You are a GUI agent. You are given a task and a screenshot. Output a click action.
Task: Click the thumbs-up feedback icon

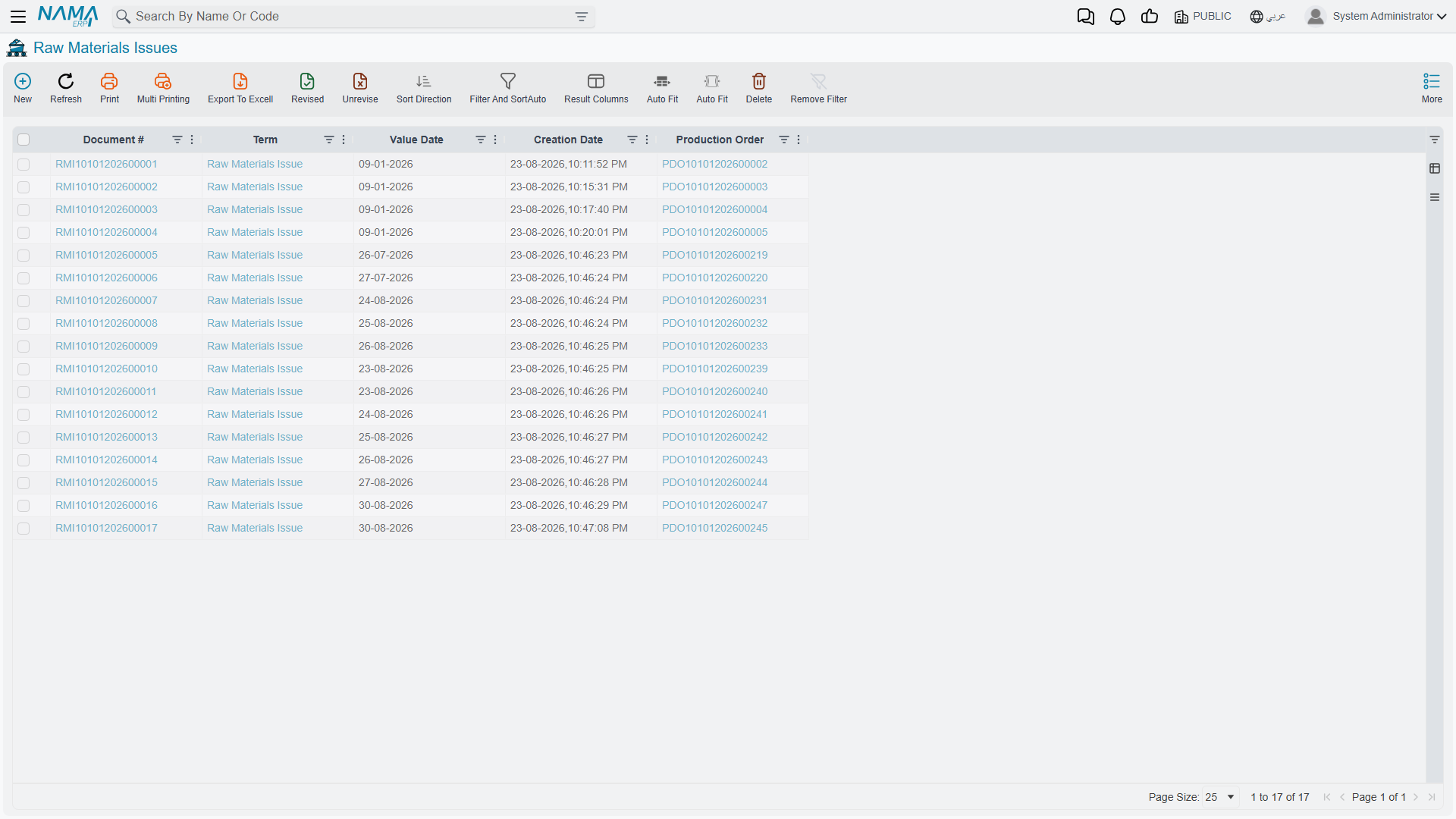pos(1150,17)
